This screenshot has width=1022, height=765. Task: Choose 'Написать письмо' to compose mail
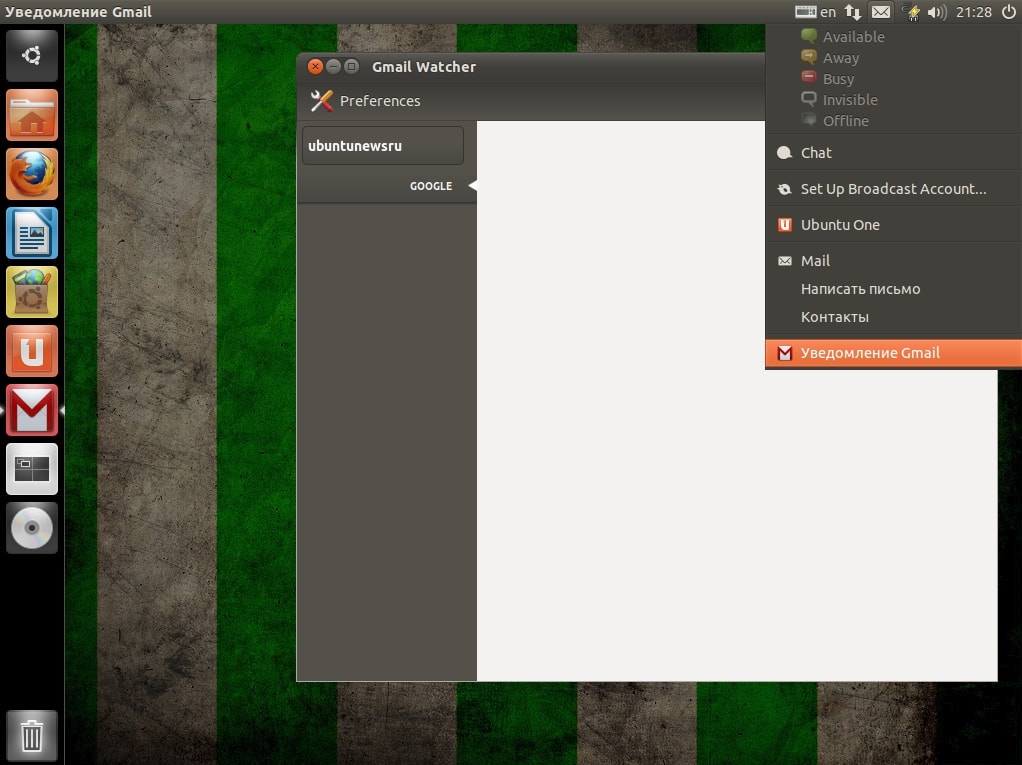[x=894, y=289]
